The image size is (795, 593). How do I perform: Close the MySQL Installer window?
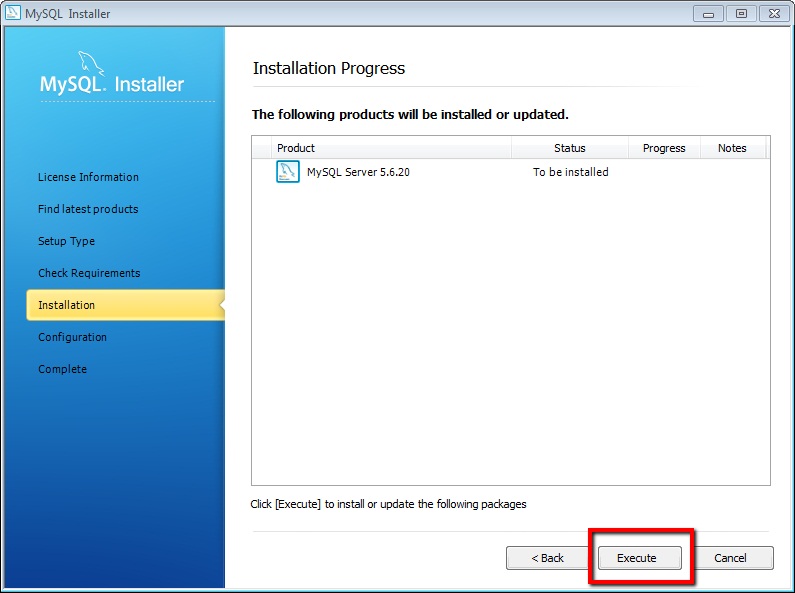(x=774, y=14)
